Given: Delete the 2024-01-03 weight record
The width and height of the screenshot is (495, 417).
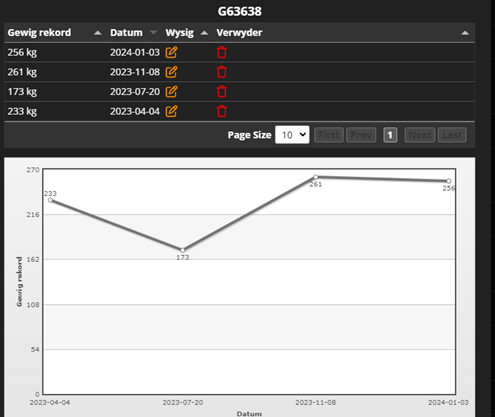Looking at the screenshot, I should click(222, 52).
